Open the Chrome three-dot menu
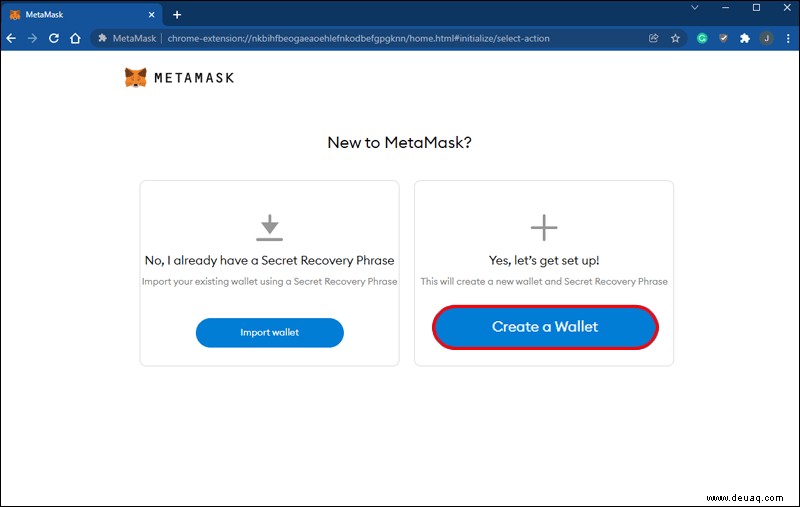Image resolution: width=800 pixels, height=507 pixels. coord(788,38)
